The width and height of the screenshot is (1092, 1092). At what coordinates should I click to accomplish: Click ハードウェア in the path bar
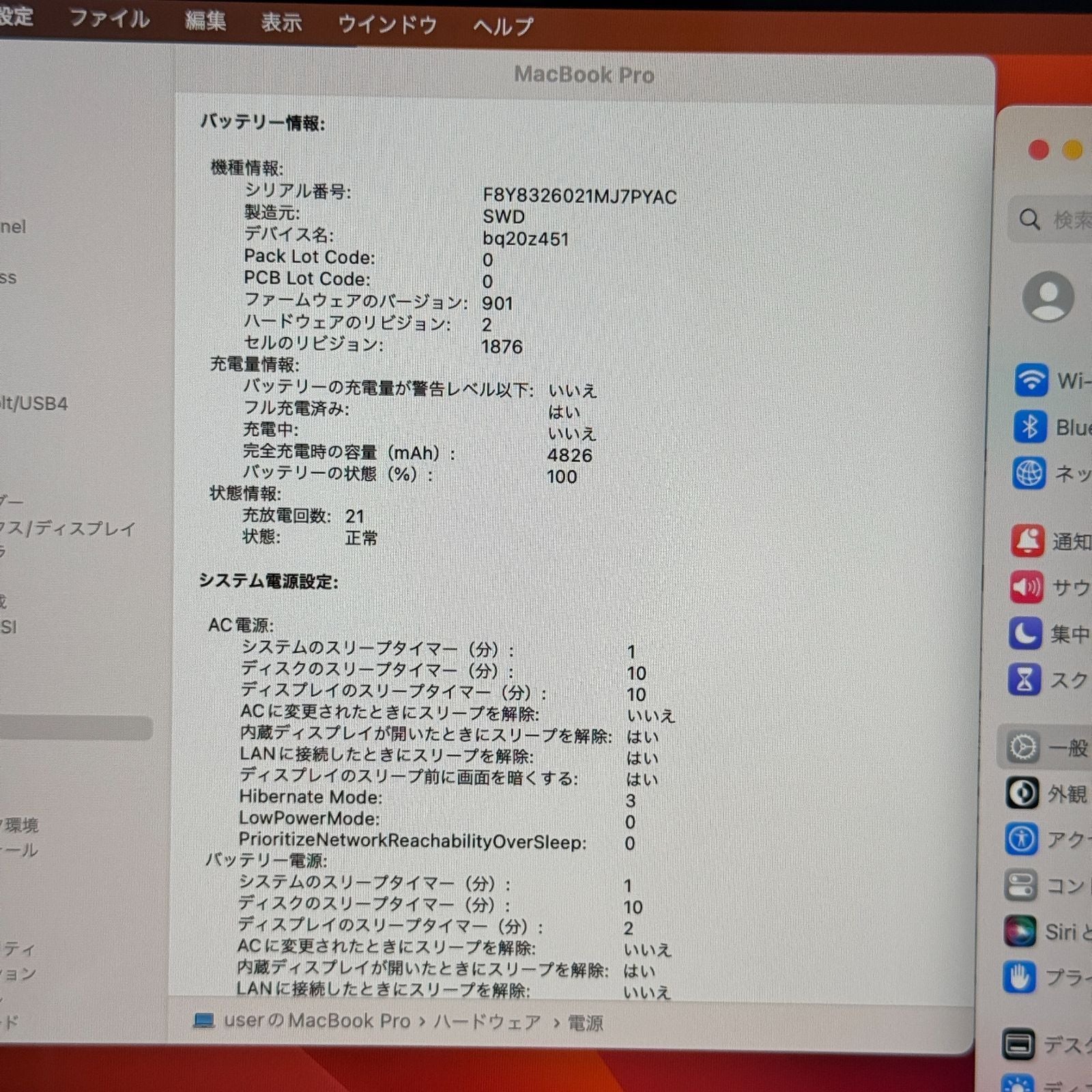487,1022
